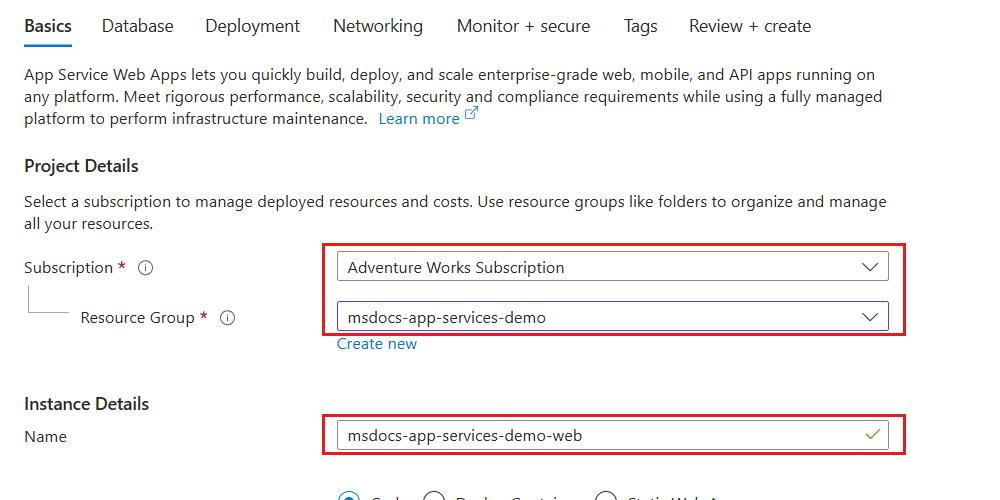Image resolution: width=1000 pixels, height=500 pixels.
Task: Select the Basics tab
Action: [48, 26]
